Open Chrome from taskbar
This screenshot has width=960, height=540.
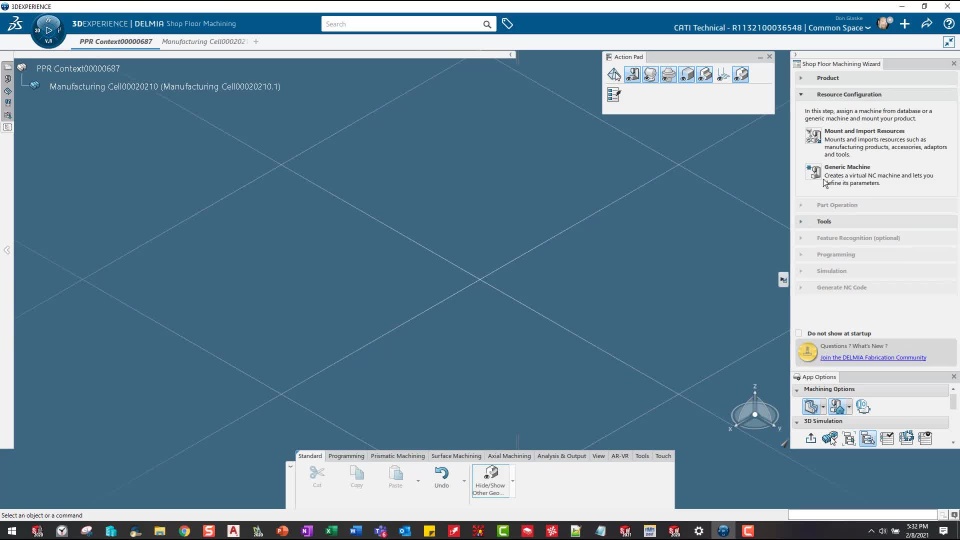[x=184, y=531]
